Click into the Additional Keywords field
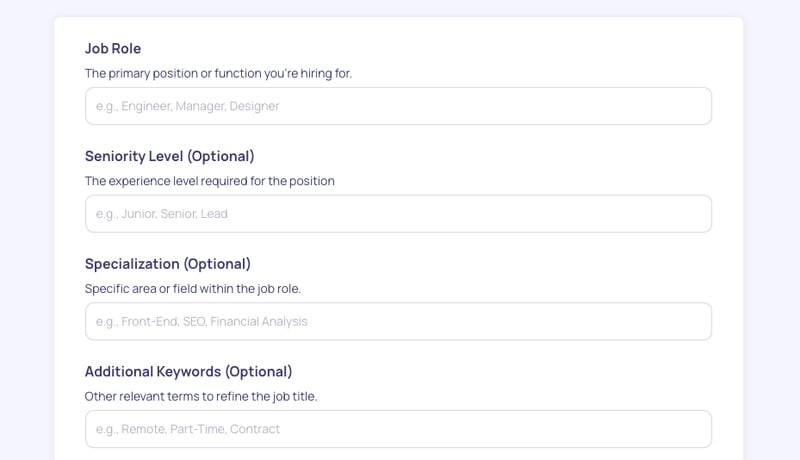 click(x=398, y=429)
